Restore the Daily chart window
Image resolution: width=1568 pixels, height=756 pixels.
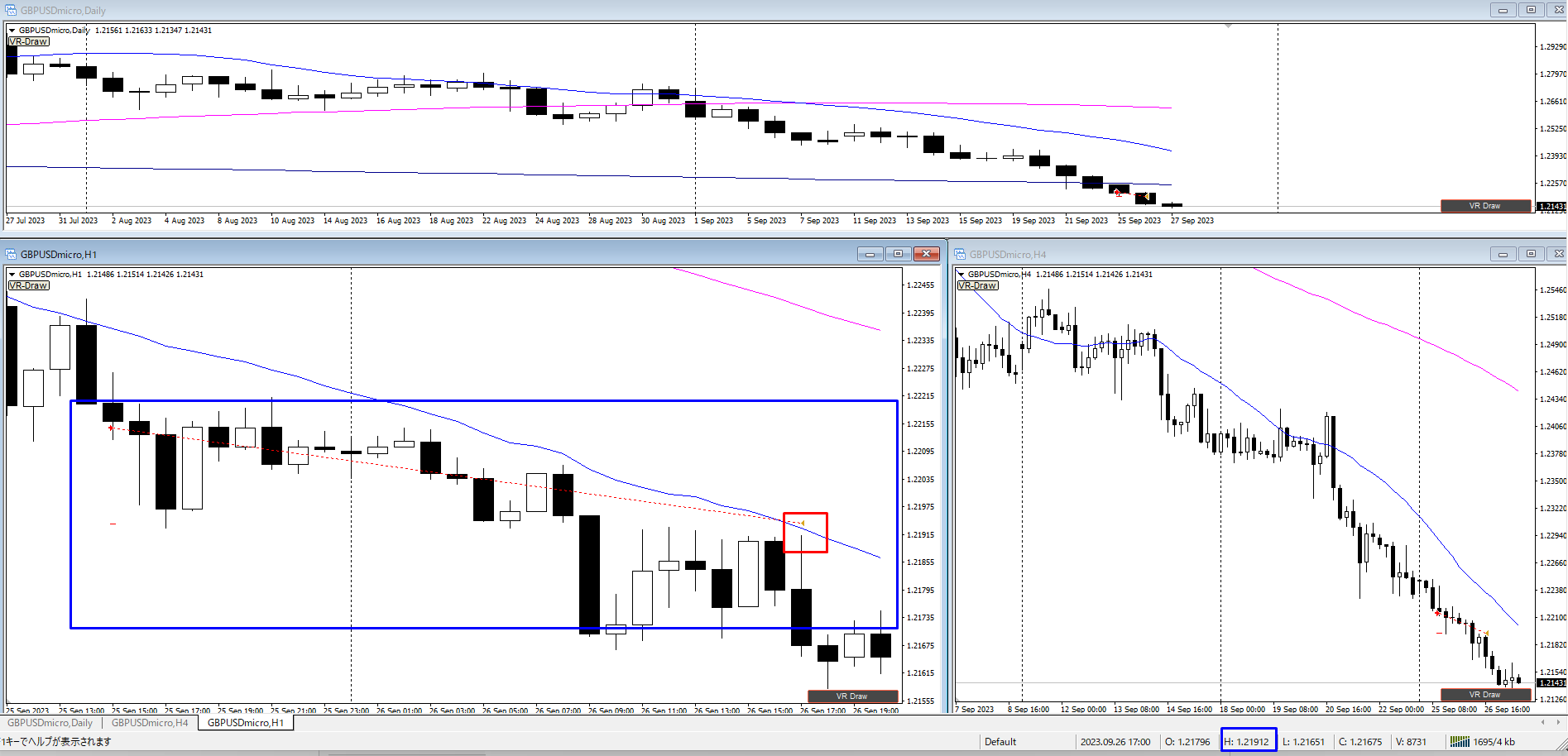pos(1531,10)
